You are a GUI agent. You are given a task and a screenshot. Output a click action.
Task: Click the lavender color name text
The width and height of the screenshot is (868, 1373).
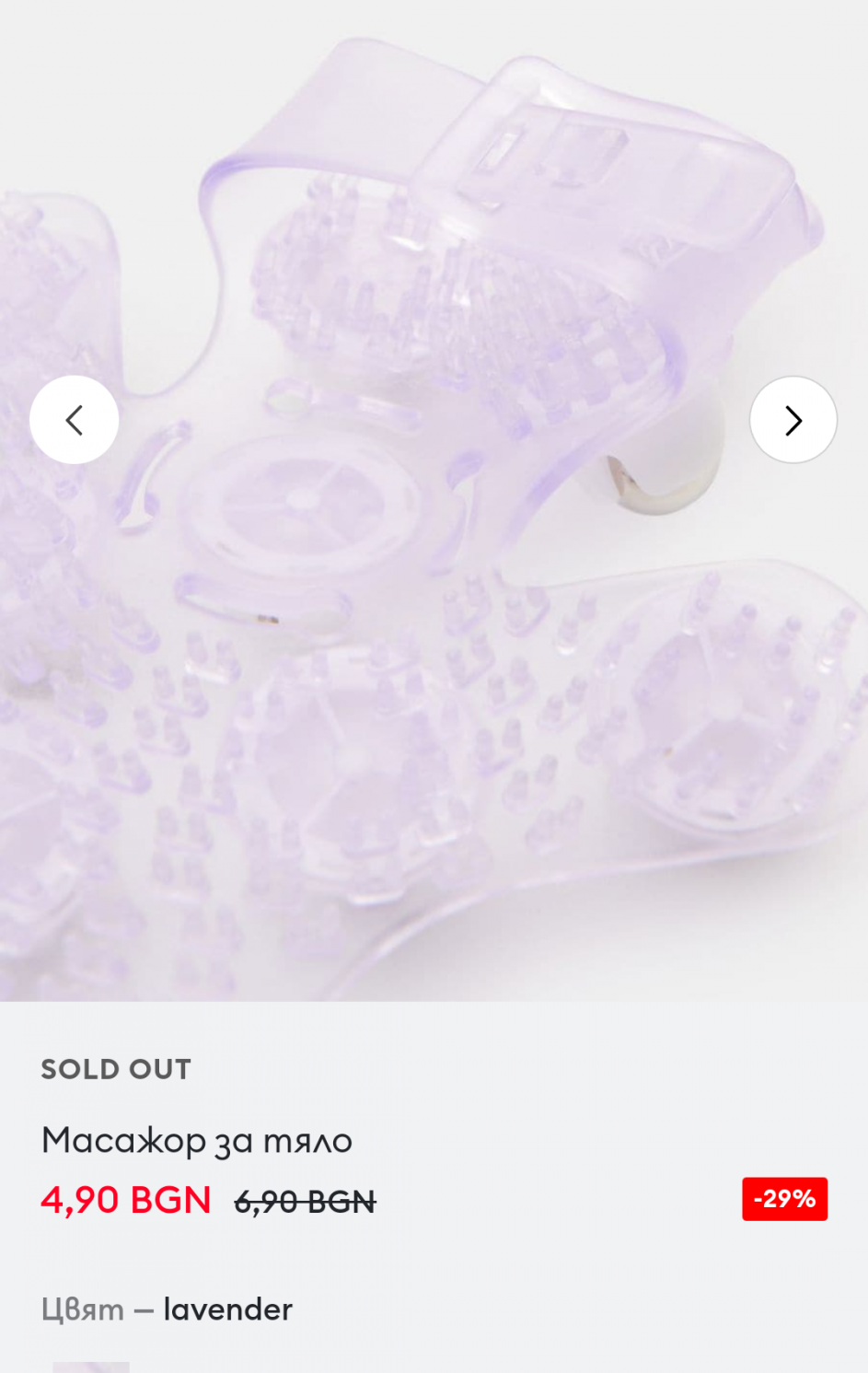pos(228,1309)
